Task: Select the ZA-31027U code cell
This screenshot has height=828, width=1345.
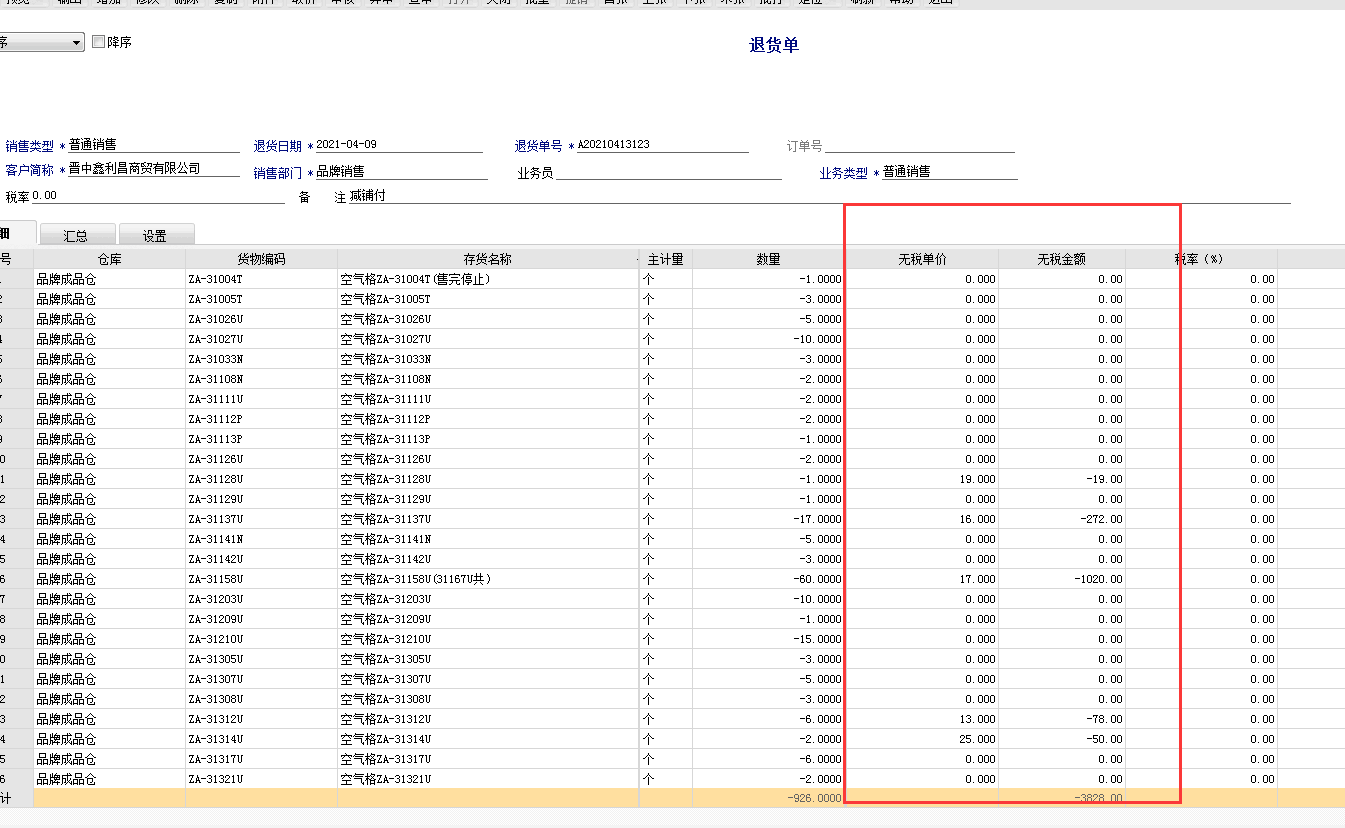Action: coord(261,339)
